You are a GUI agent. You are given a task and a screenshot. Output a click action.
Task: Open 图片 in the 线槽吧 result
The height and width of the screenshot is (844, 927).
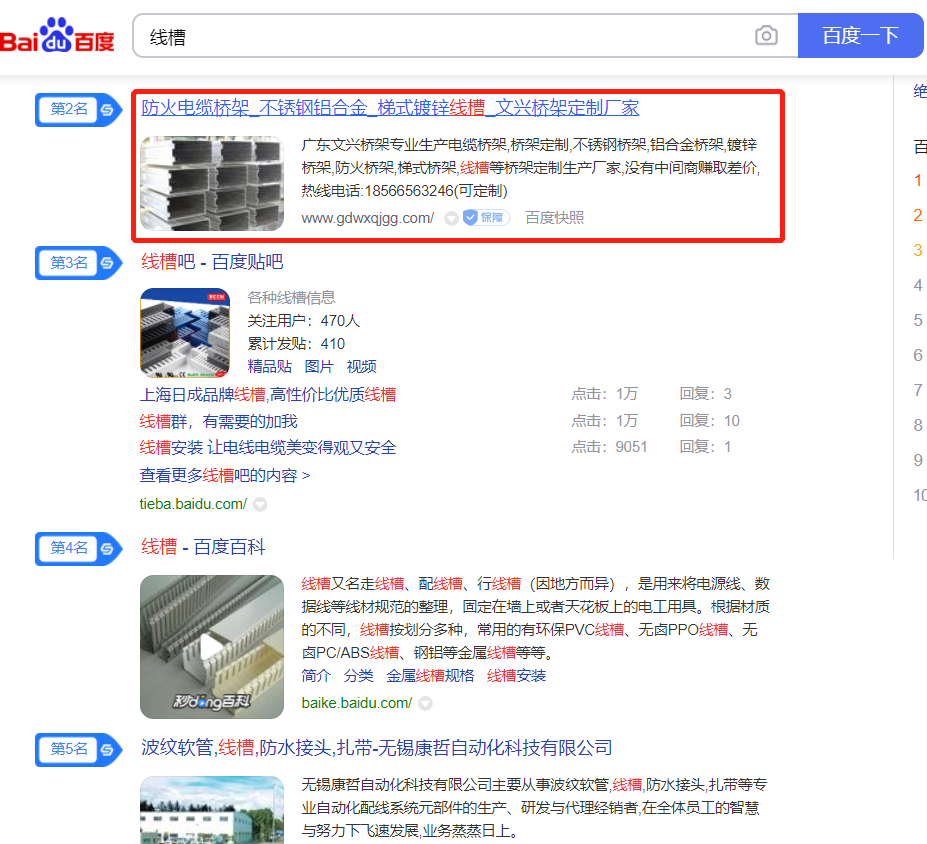click(319, 366)
